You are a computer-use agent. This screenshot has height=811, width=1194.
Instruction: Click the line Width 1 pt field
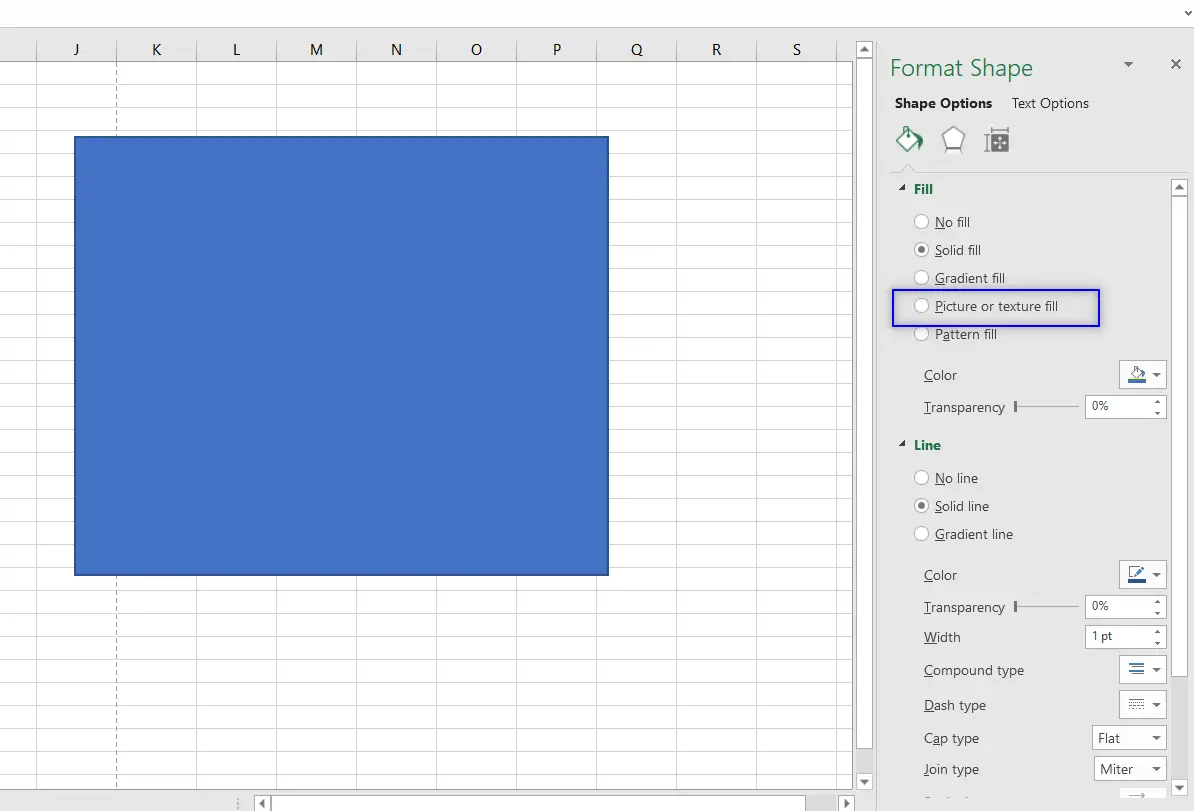pos(1118,637)
